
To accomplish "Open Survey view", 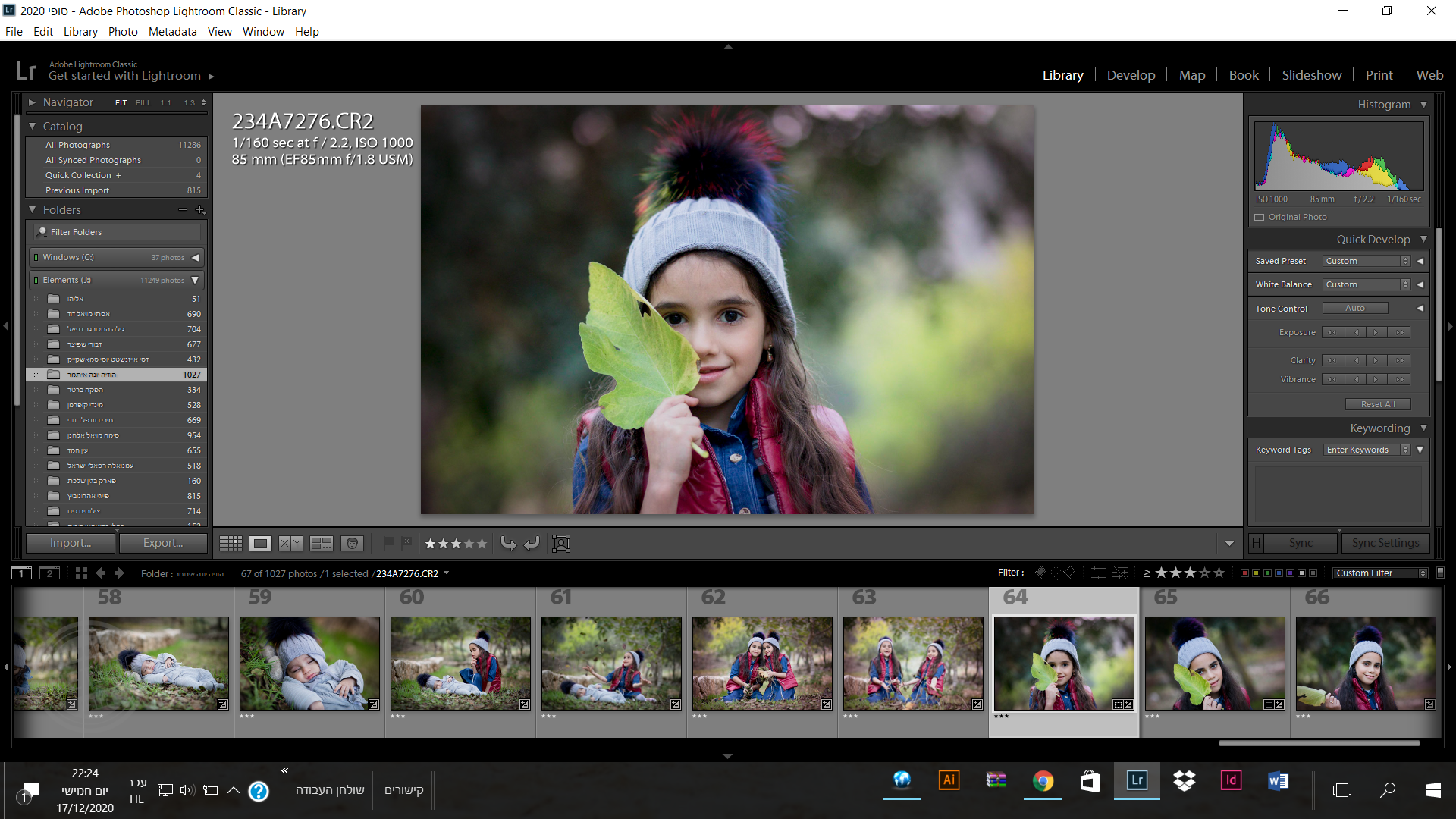I will (321, 543).
